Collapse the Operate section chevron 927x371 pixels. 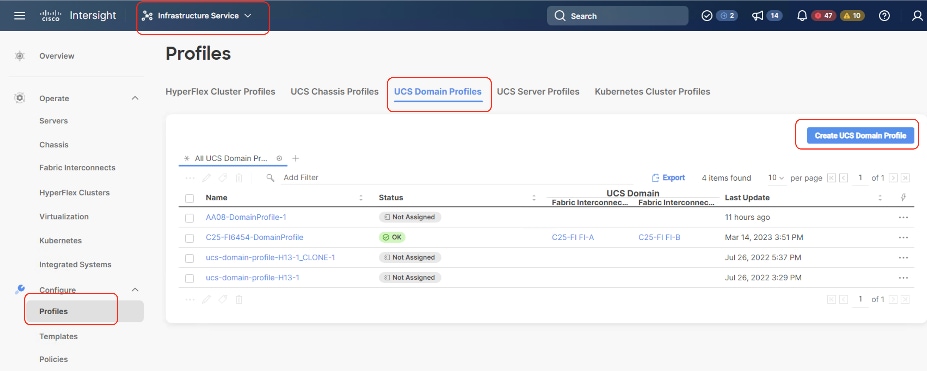coord(135,98)
